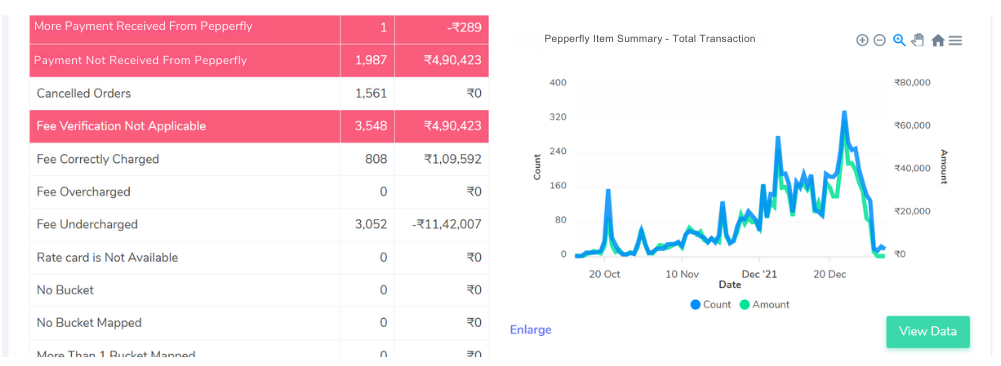Click the chart zoom in plus icon
The width and height of the screenshot is (1001, 366).
(862, 40)
